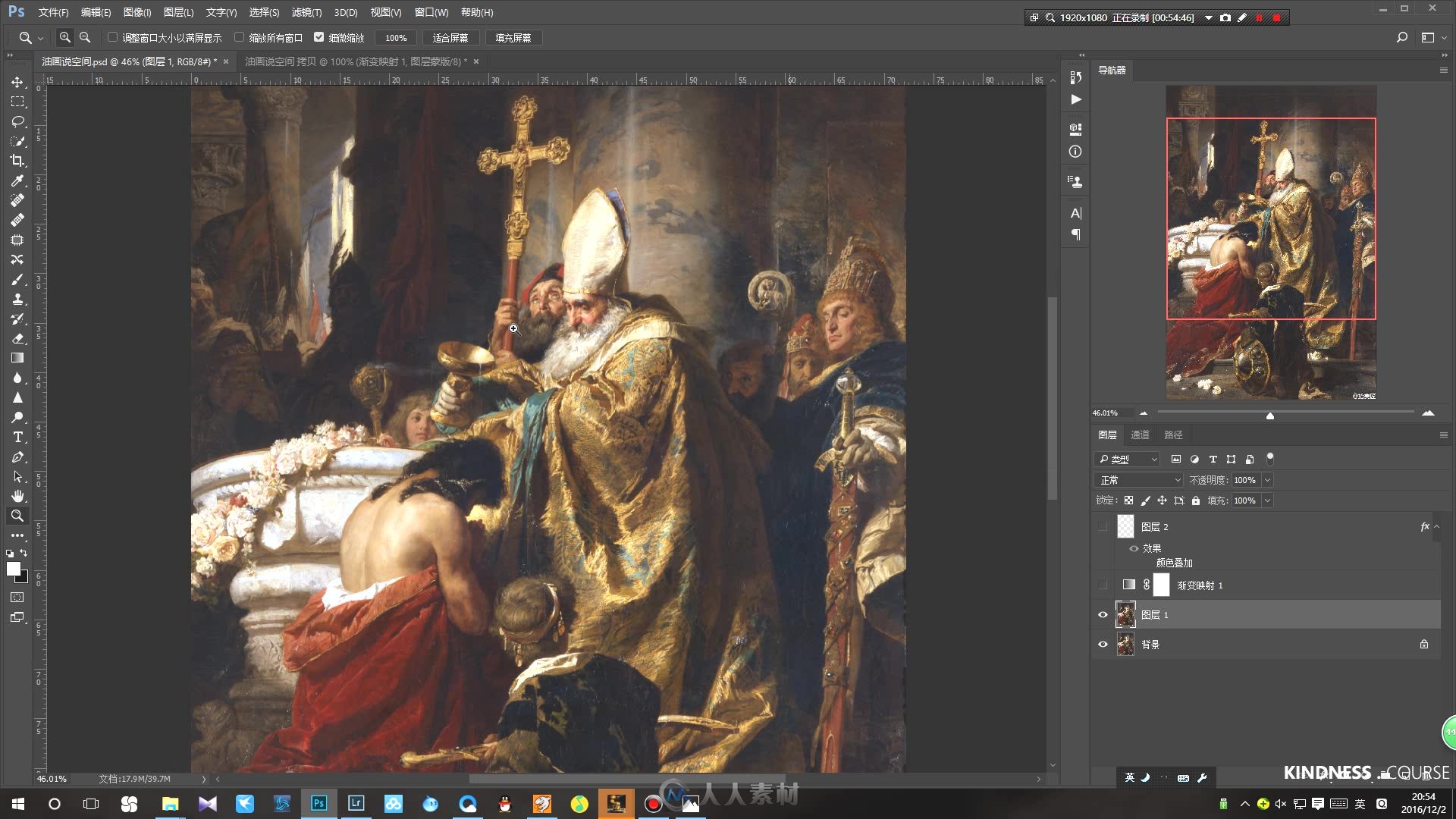Select the History Brush tool
The image size is (1456, 819).
pos(17,318)
